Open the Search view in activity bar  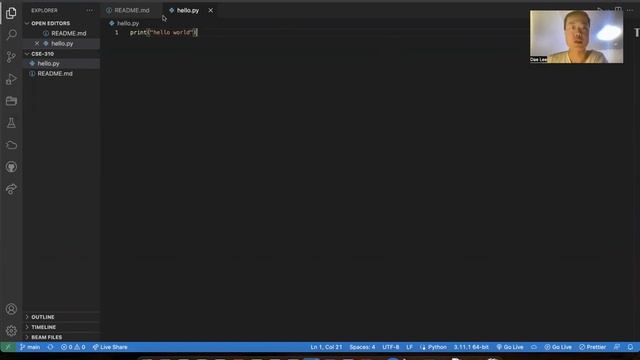pyautogui.click(x=11, y=35)
